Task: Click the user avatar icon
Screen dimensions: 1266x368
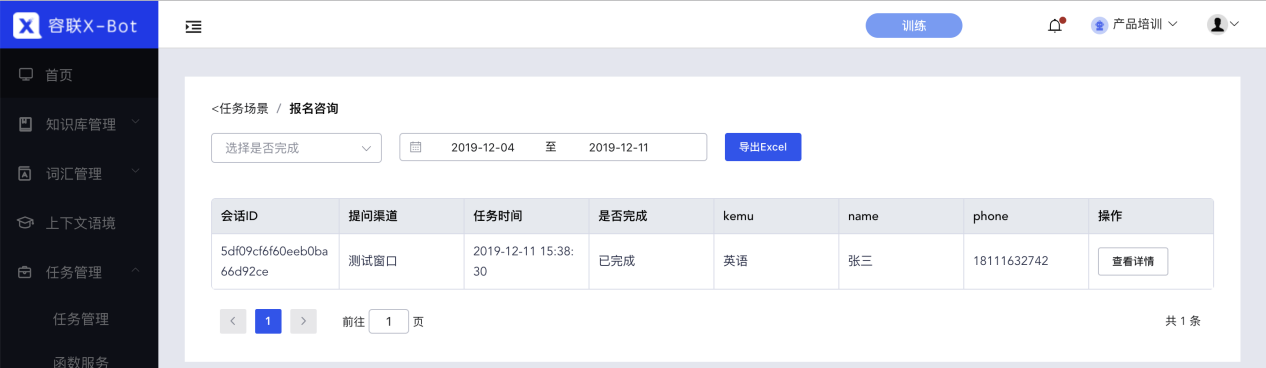Action: click(1217, 24)
